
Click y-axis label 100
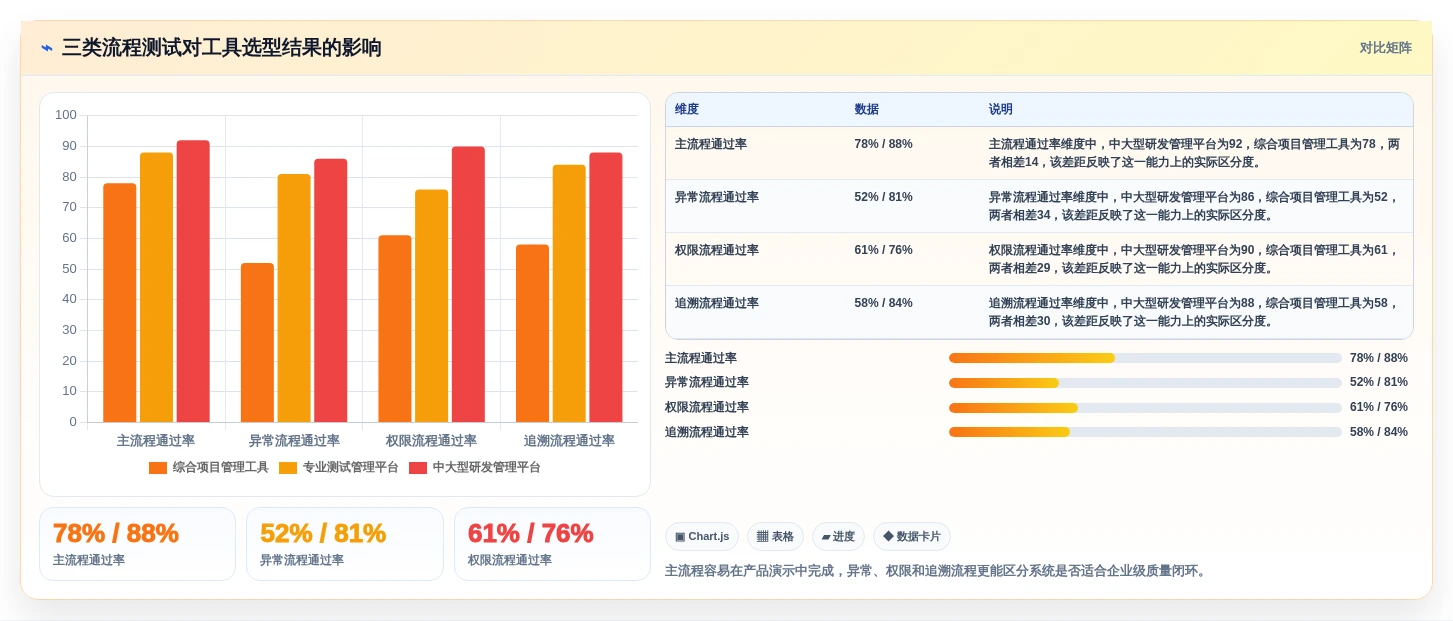(x=66, y=115)
